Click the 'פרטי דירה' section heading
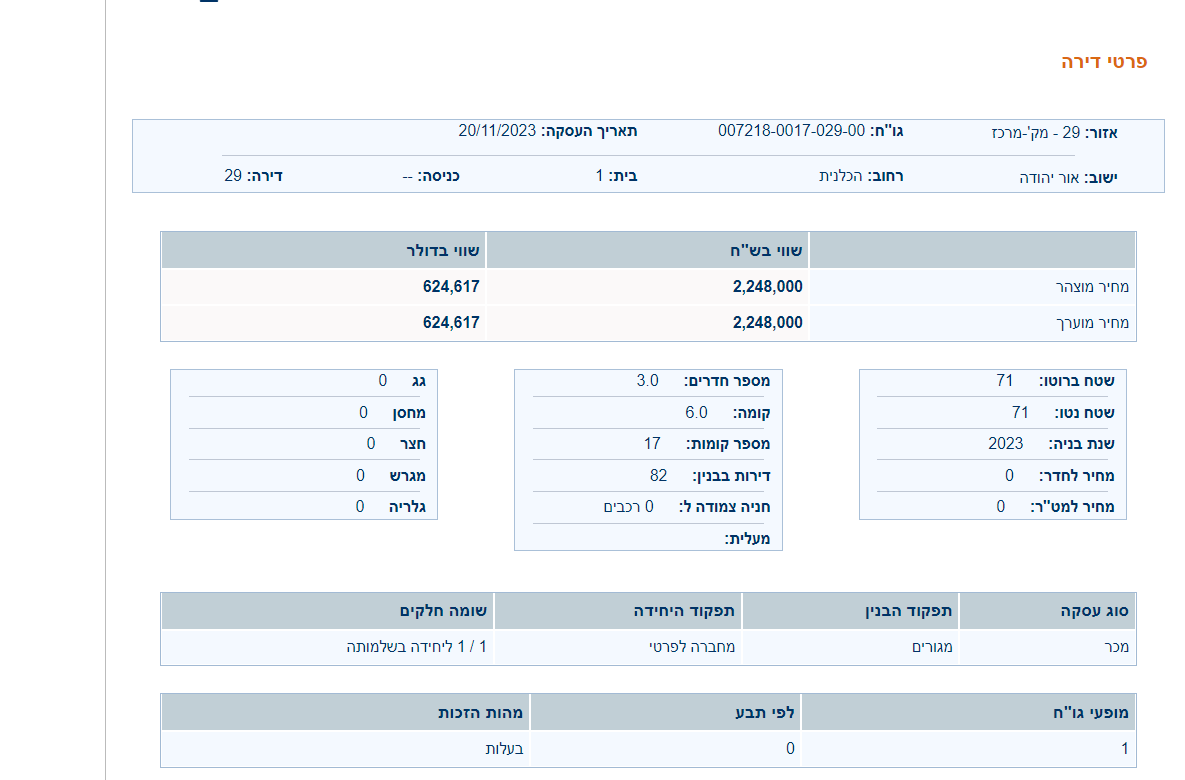Image resolution: width=1185 pixels, height=780 pixels. click(1103, 62)
